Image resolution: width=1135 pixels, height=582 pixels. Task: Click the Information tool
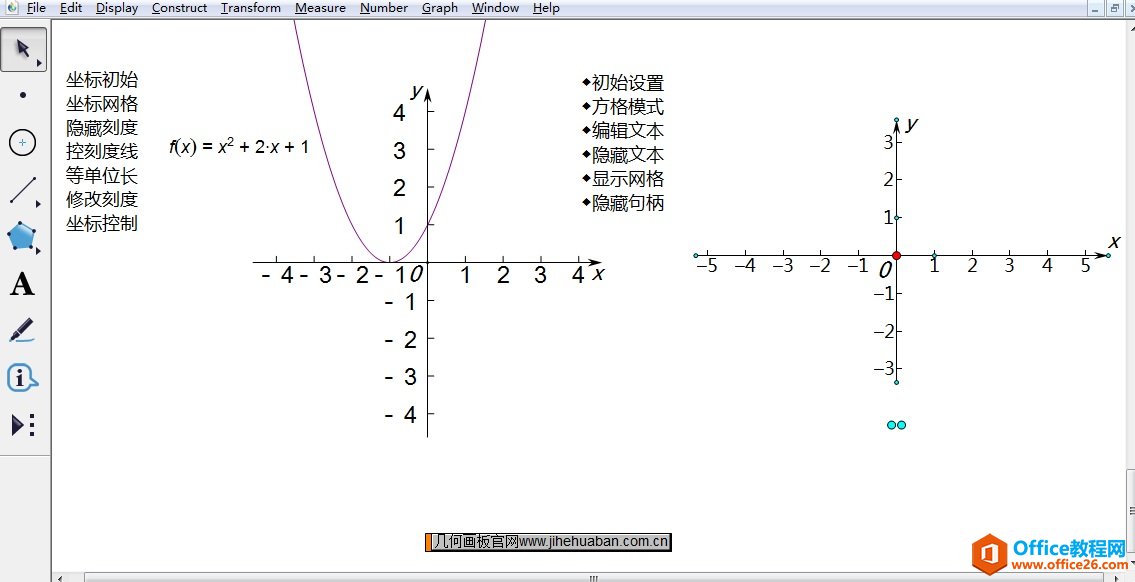click(x=23, y=378)
